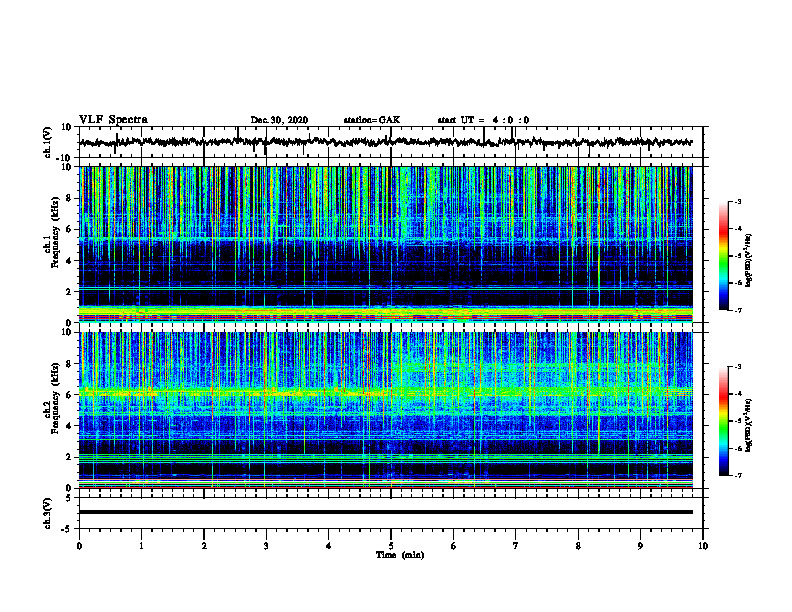Screen dimensions: 792x612
Task: Click time-axis tick label "9"
Action: click(x=640, y=546)
